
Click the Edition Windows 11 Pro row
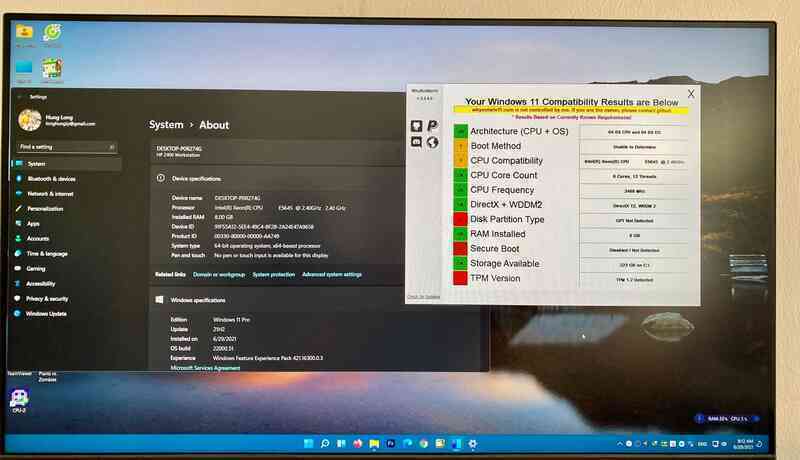[x=210, y=320]
